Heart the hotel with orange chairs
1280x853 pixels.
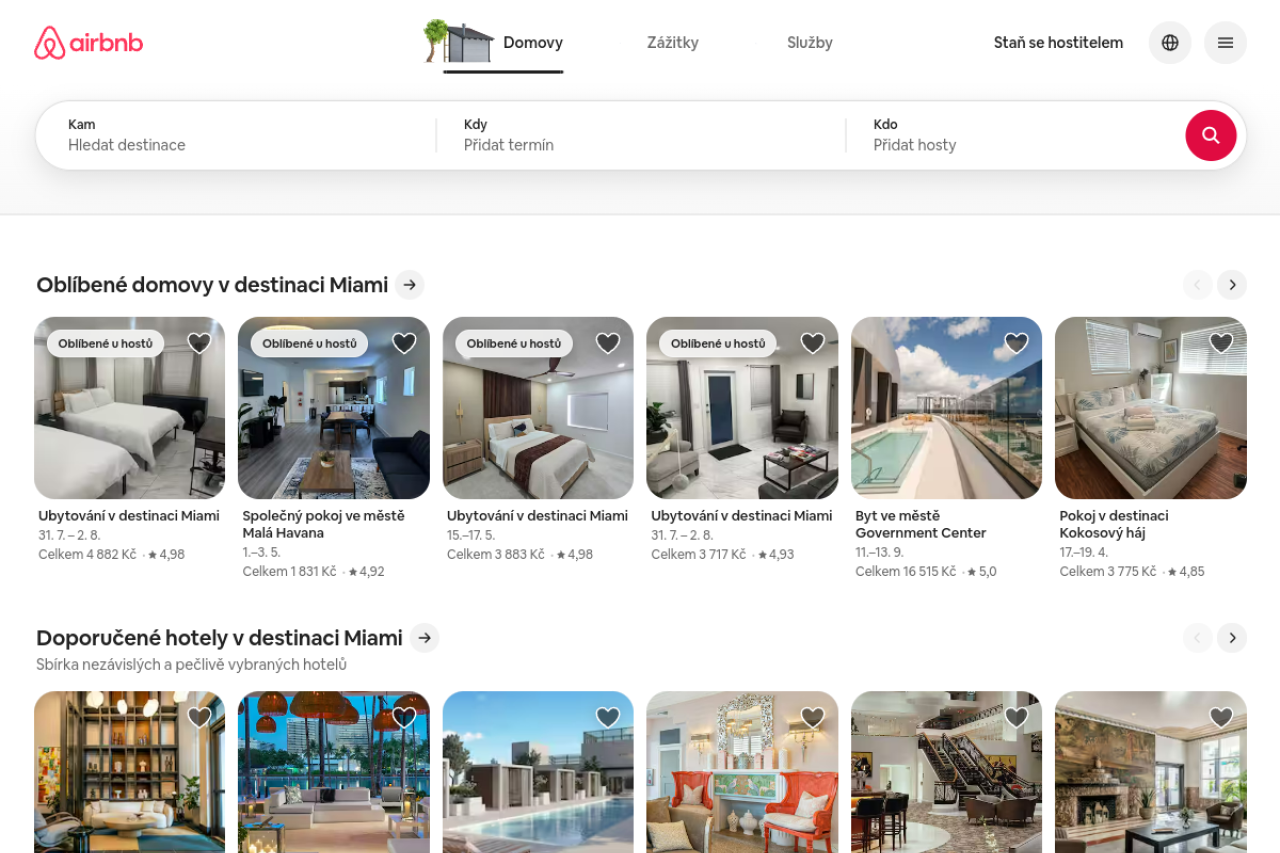(813, 717)
